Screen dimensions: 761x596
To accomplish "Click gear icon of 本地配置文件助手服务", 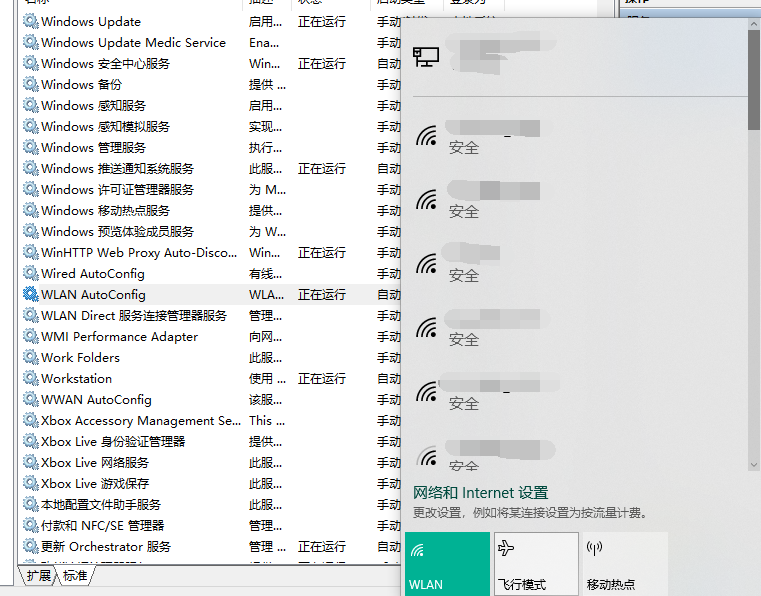I will (31, 504).
